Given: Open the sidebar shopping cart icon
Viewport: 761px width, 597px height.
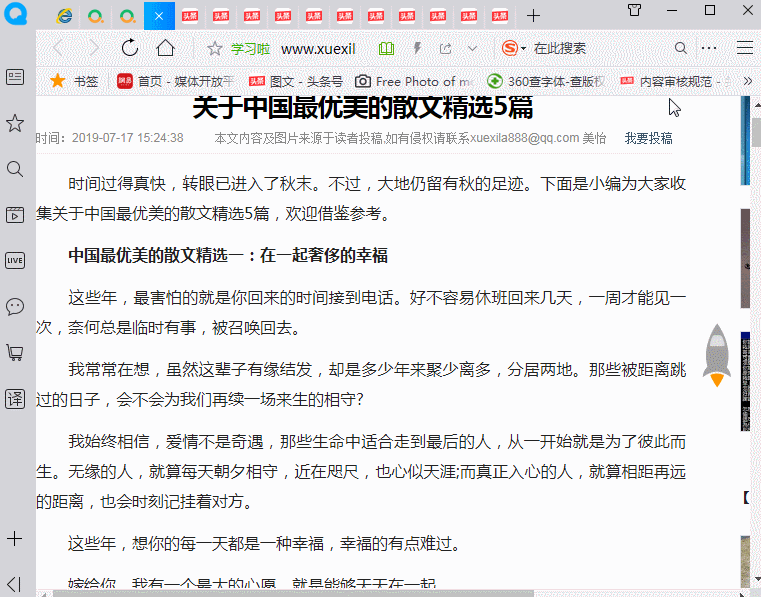Looking at the screenshot, I should pyautogui.click(x=15, y=353).
